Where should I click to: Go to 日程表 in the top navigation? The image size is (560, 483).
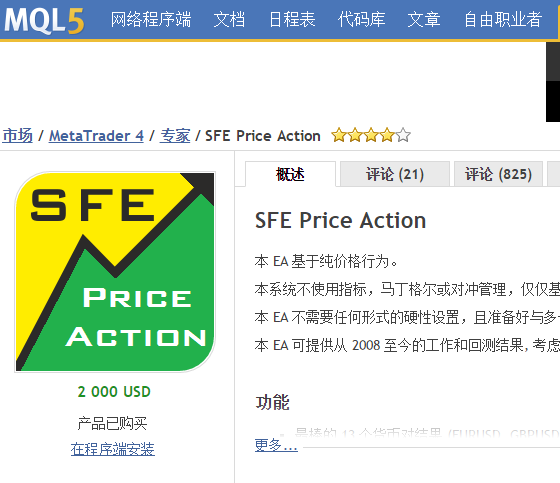point(292,19)
